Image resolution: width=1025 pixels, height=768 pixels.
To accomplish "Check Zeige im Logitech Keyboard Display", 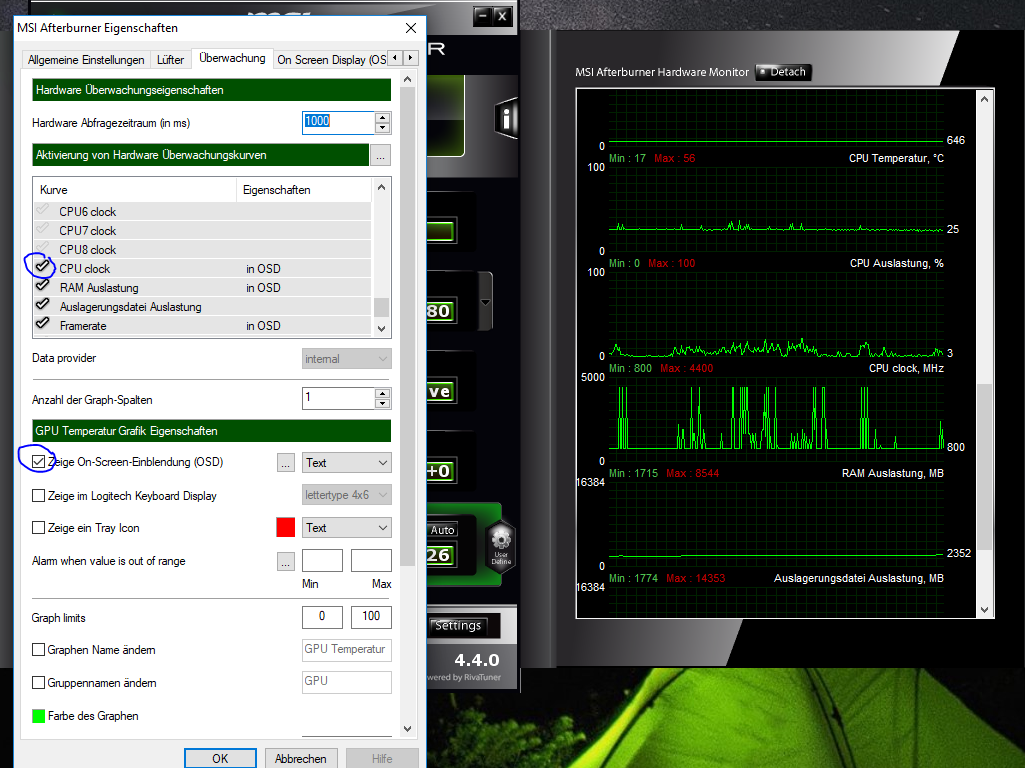I will click(39, 495).
